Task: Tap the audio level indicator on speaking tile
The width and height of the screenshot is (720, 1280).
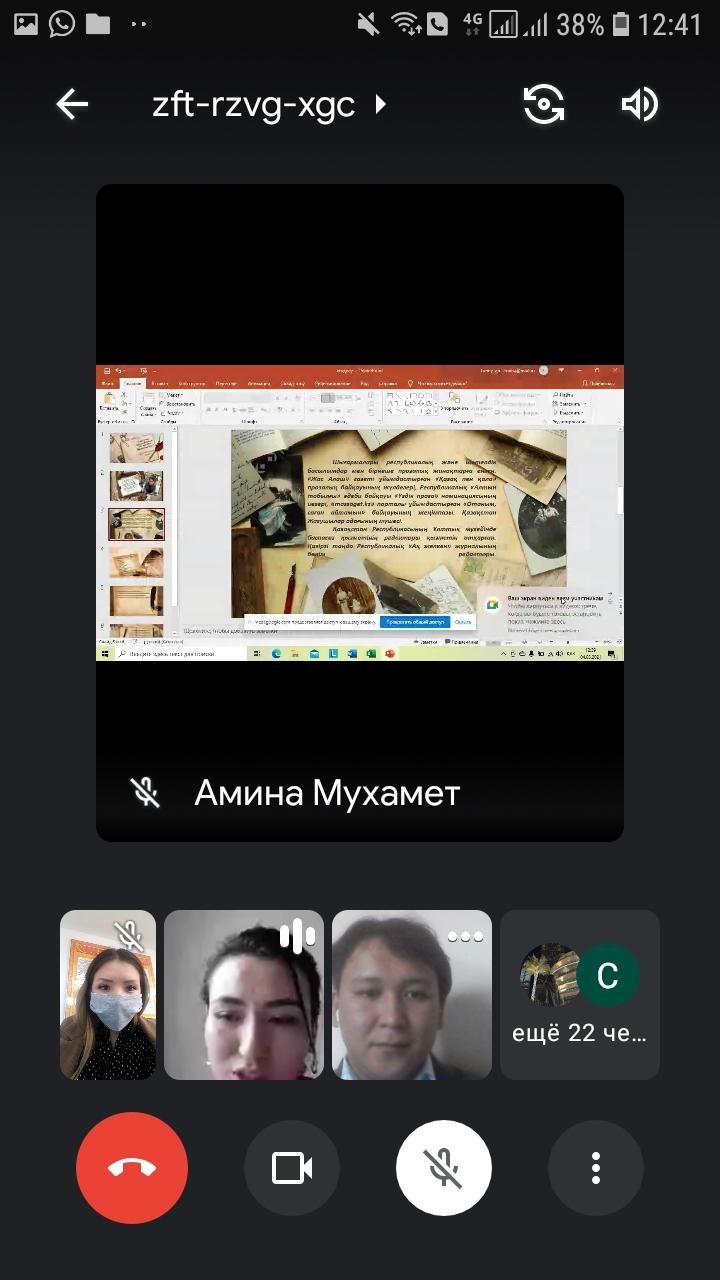Action: coord(297,937)
